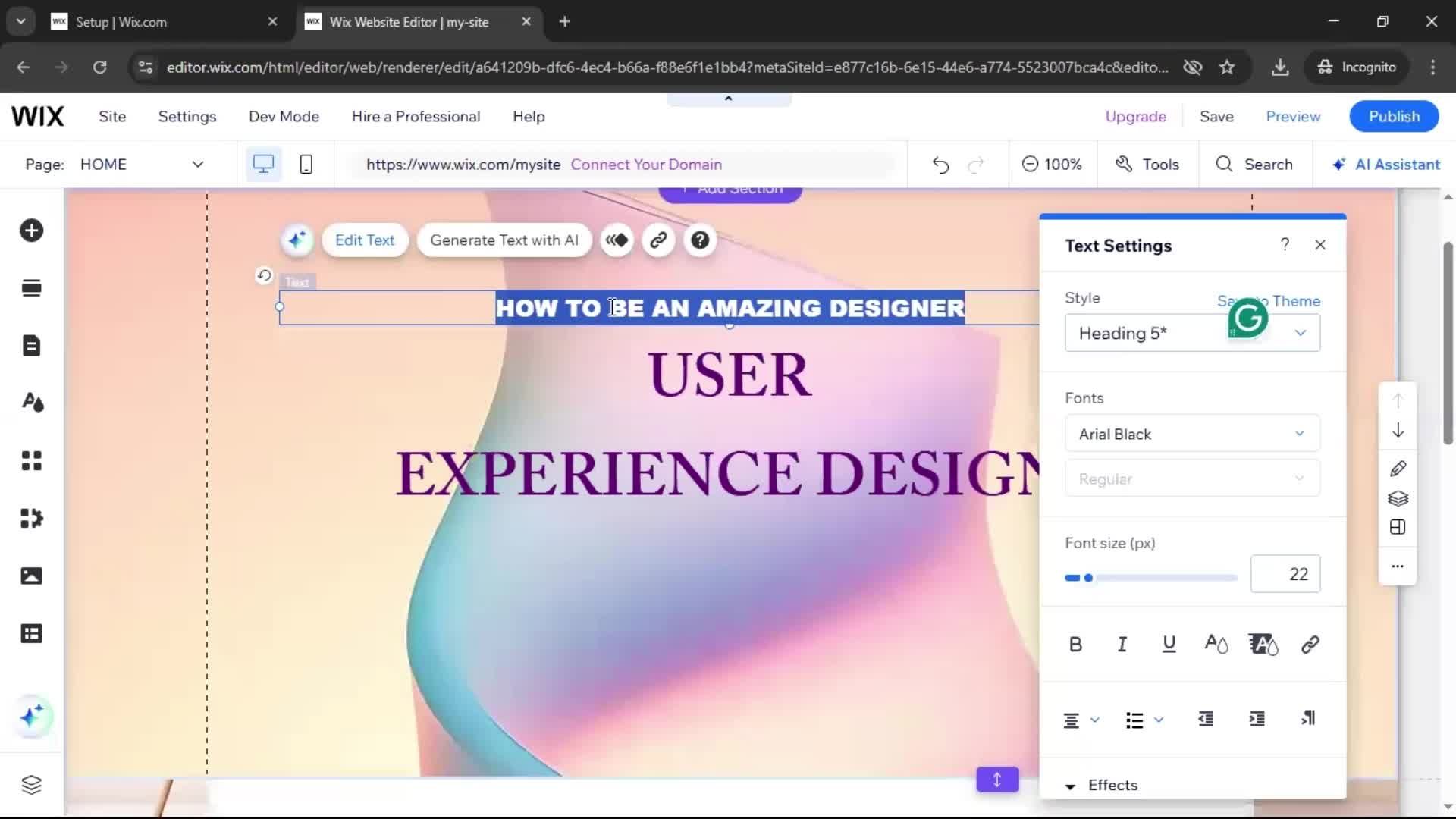This screenshot has width=1456, height=819.
Task: Open the Add Elements panel
Action: point(31,231)
